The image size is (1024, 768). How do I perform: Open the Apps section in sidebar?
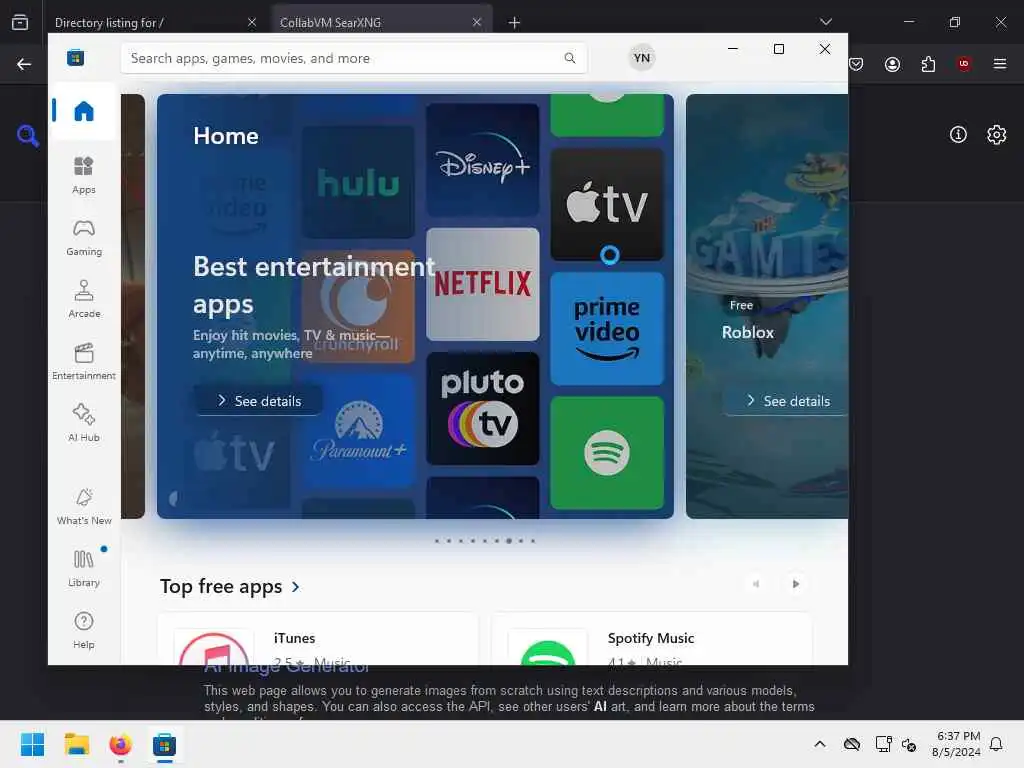(84, 175)
